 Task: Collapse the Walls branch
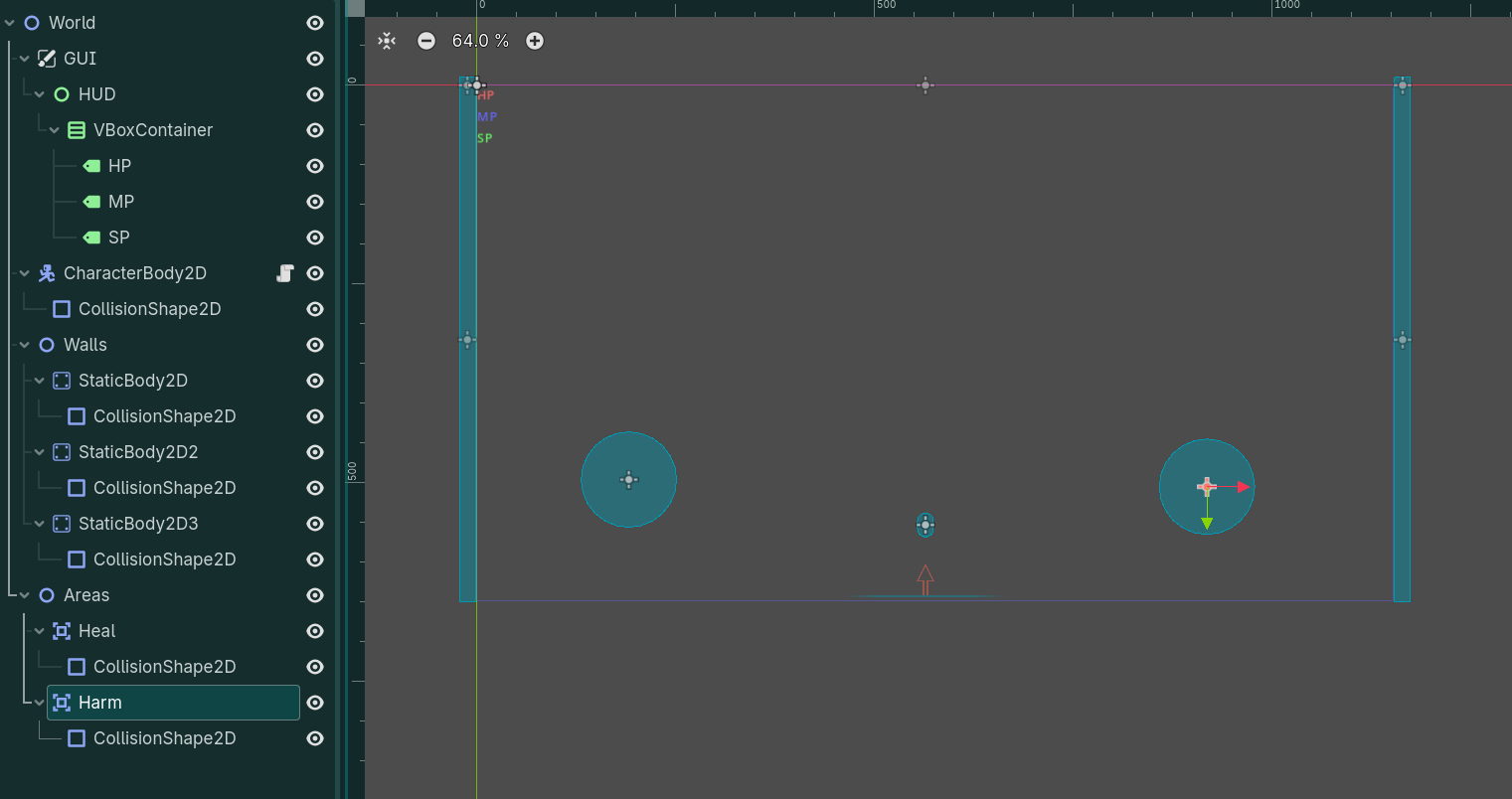[25, 345]
